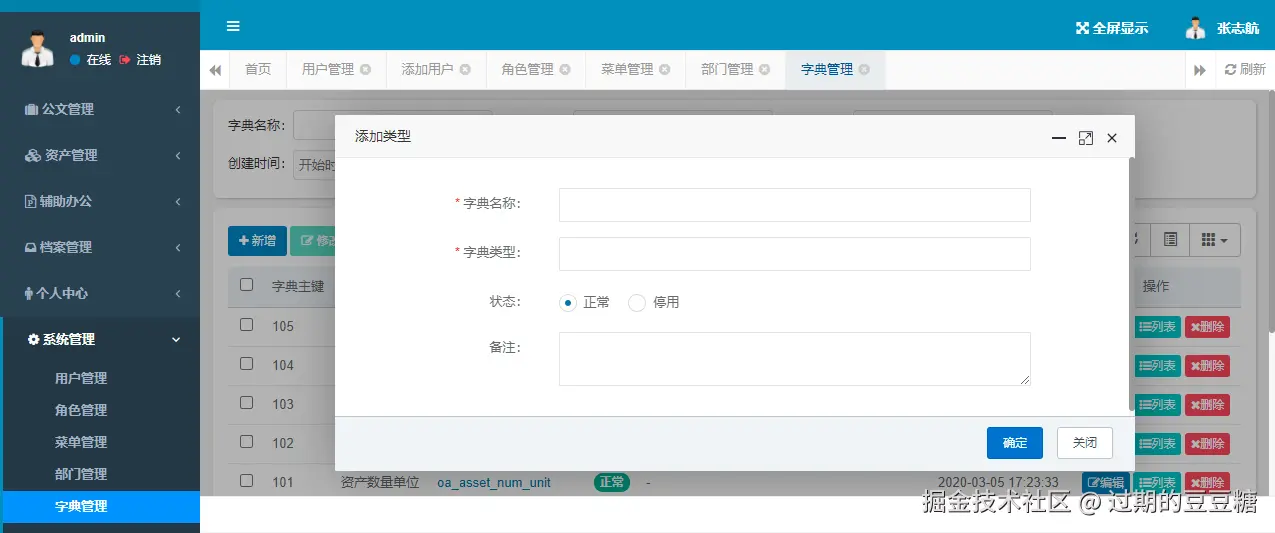
Task: Refresh the current tab page
Action: pyautogui.click(x=1245, y=70)
